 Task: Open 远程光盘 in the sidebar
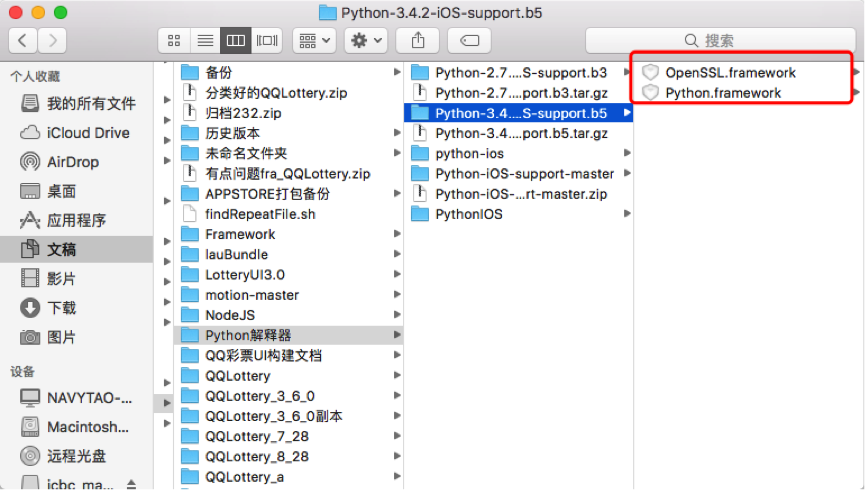[77, 456]
